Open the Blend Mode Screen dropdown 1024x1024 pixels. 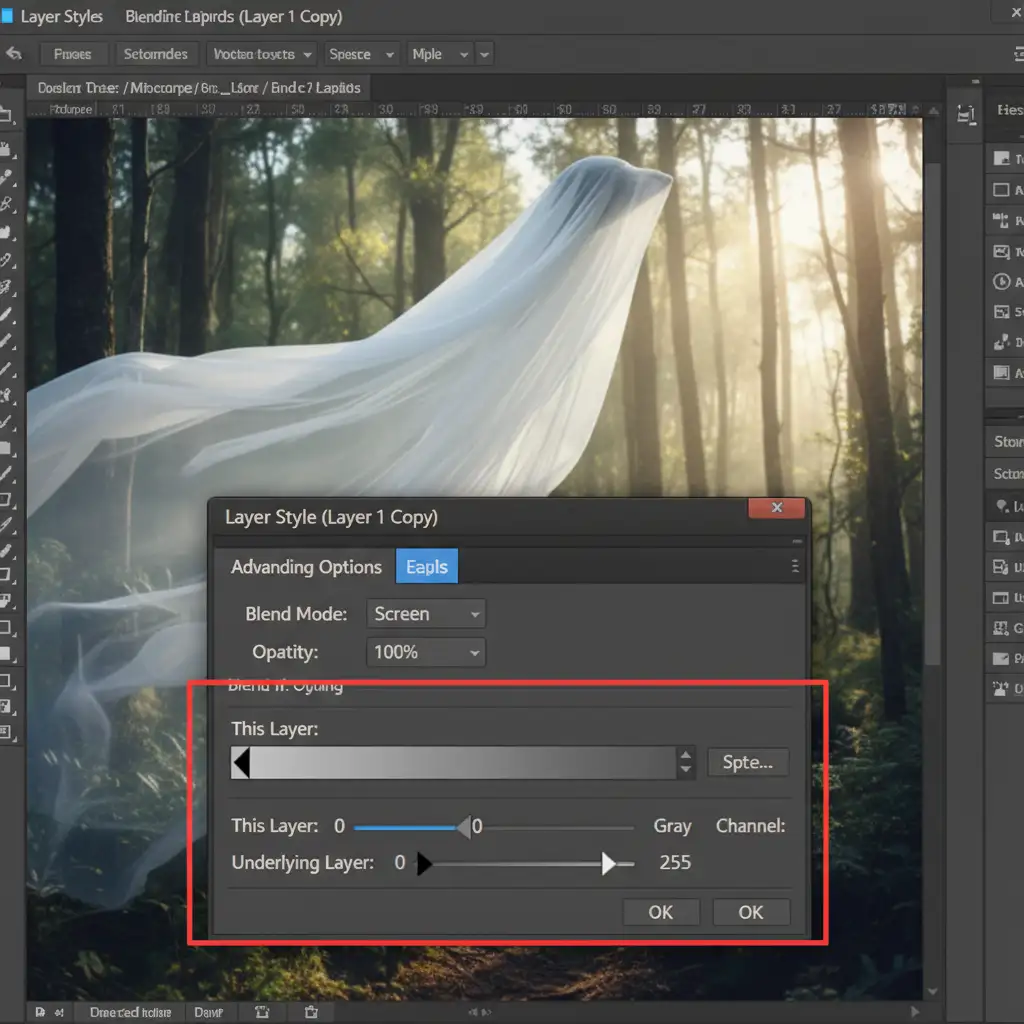(426, 614)
